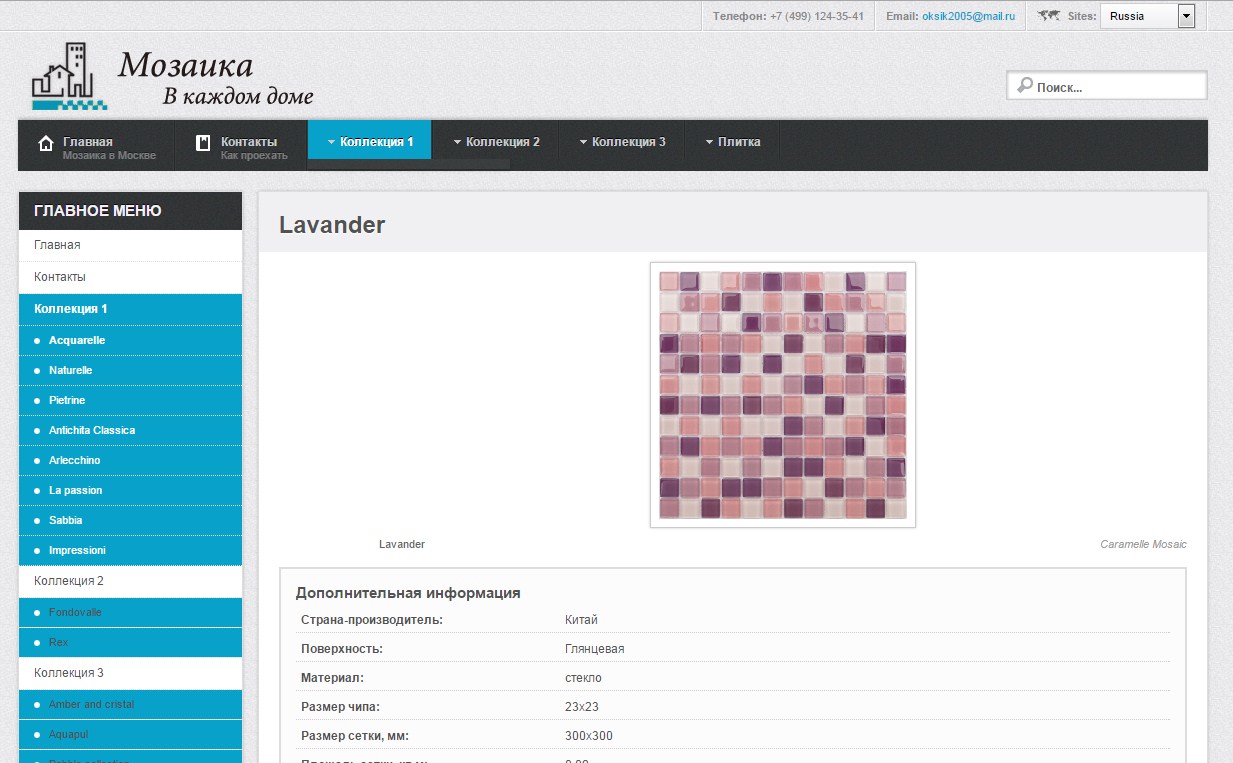Go to Контакты in the sidebar menu
This screenshot has height=763, width=1233.
coord(60,277)
